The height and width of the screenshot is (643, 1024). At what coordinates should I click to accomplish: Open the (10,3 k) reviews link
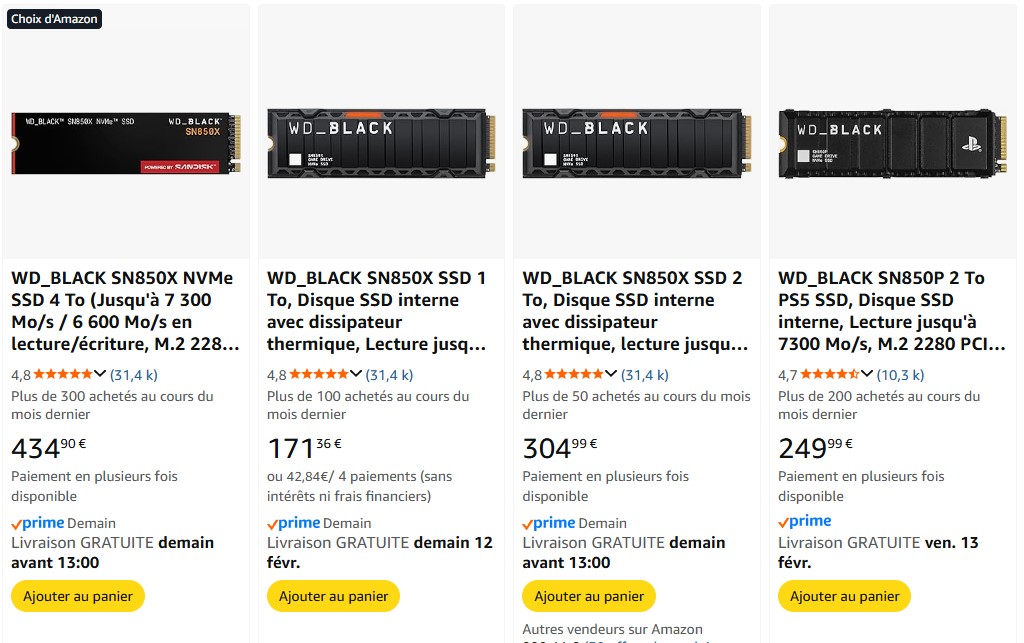tap(900, 375)
